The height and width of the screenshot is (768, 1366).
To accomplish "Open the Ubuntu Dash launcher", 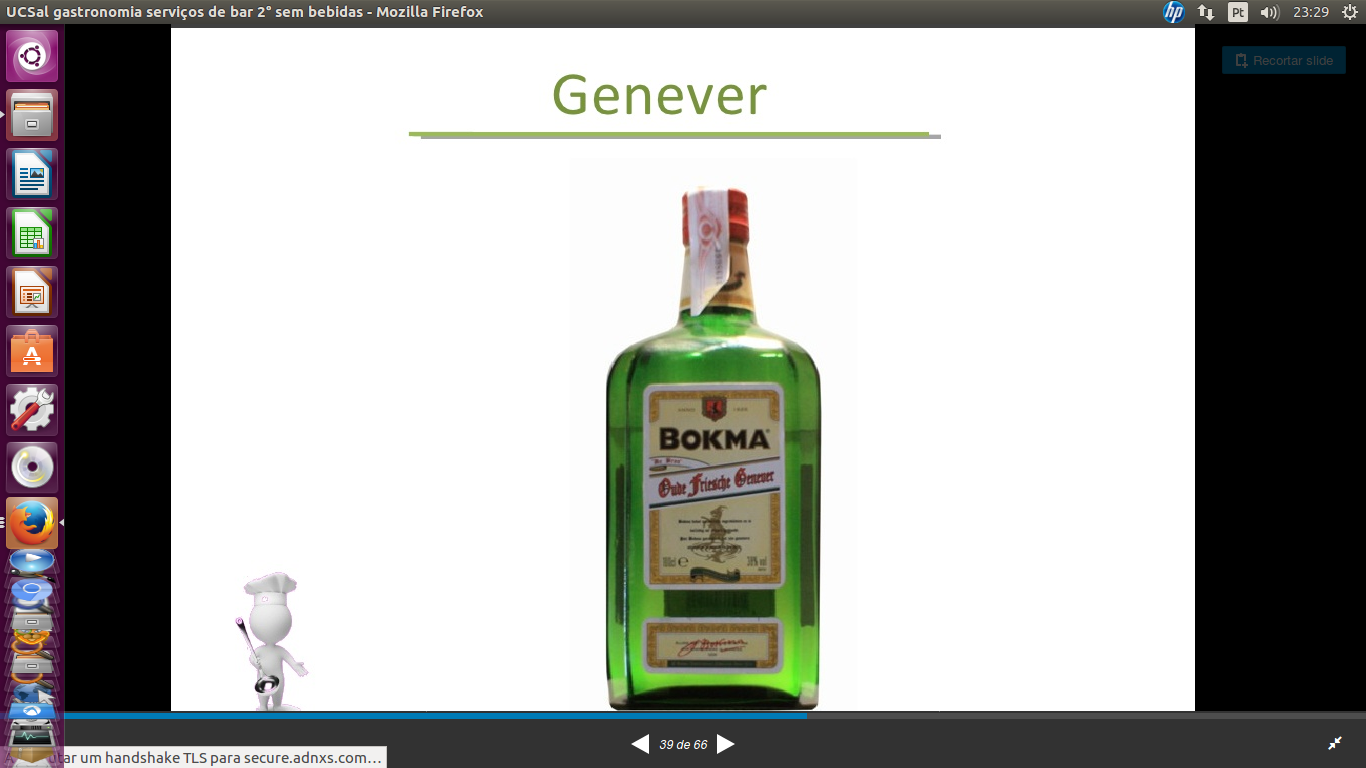I will click(x=32, y=56).
